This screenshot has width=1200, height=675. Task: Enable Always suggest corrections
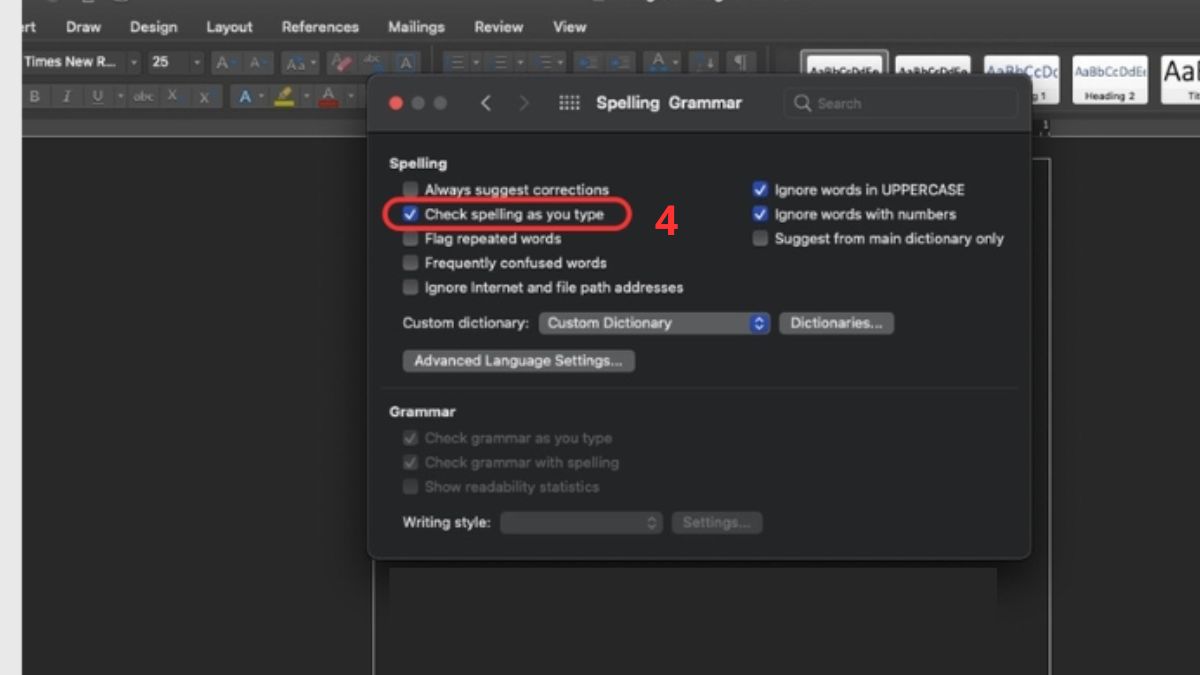click(410, 189)
